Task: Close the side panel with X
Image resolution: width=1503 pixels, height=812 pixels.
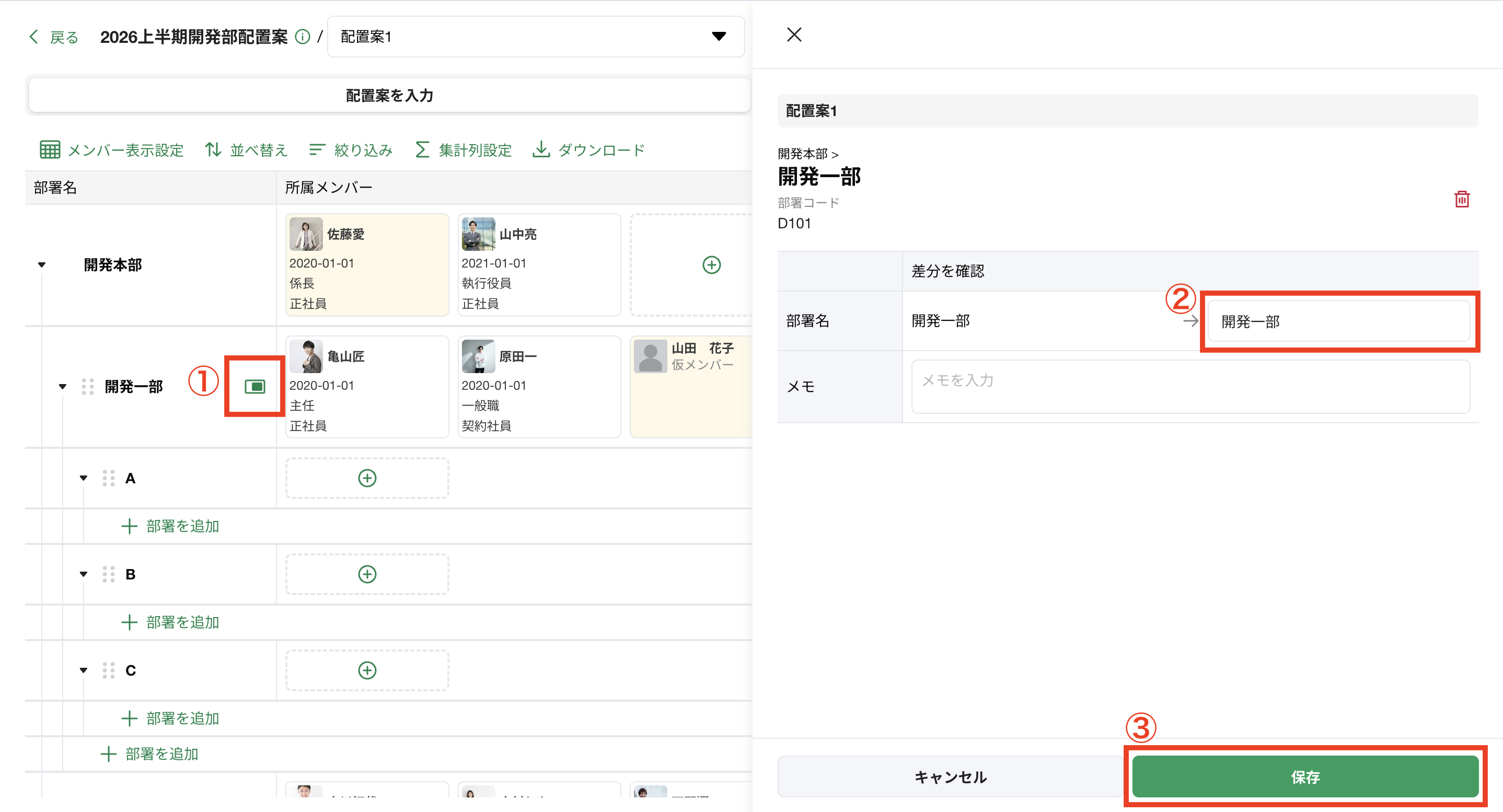Action: (x=794, y=34)
